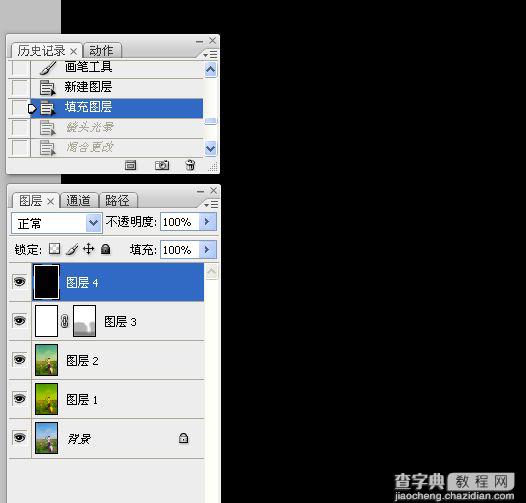Open the 不透明度 slider arrow

208,221
